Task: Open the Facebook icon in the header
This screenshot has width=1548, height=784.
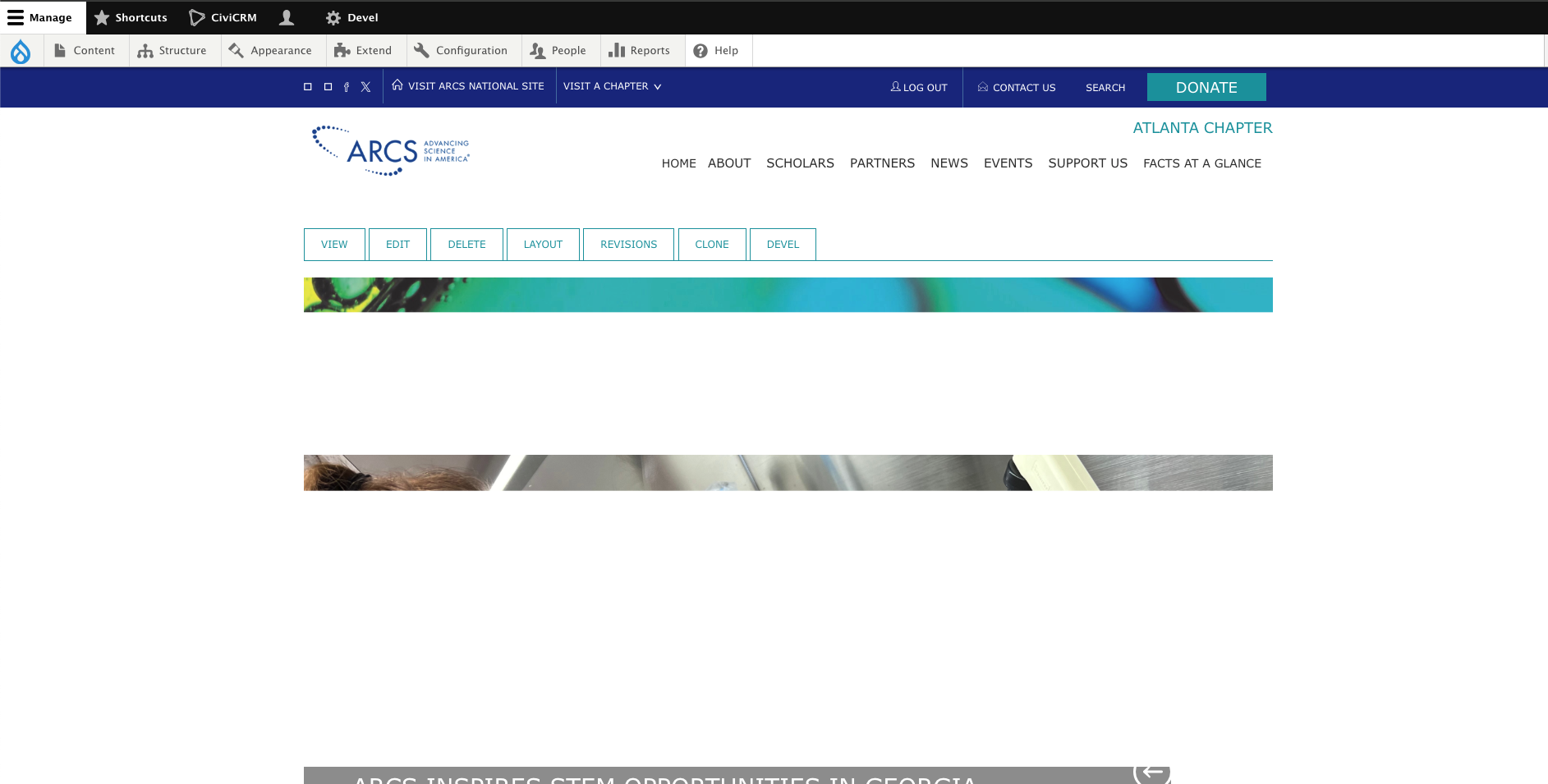Action: [347, 87]
